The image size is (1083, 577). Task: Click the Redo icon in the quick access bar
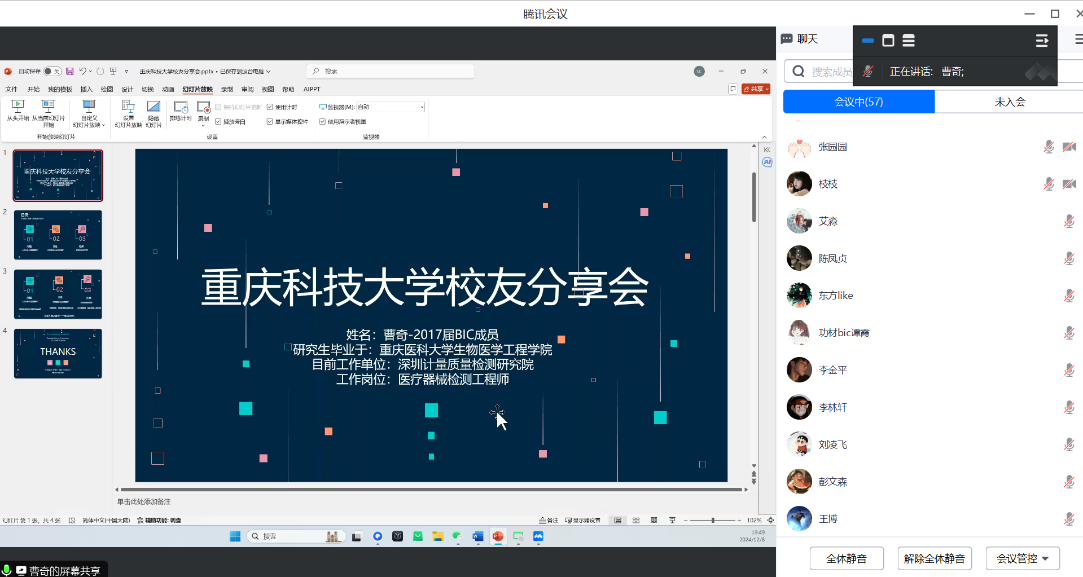100,71
